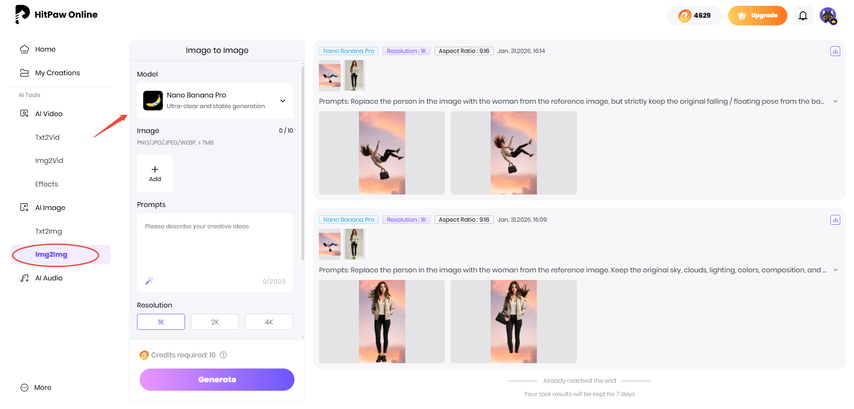Click the download icon on first result
The image size is (854, 409).
click(x=835, y=51)
